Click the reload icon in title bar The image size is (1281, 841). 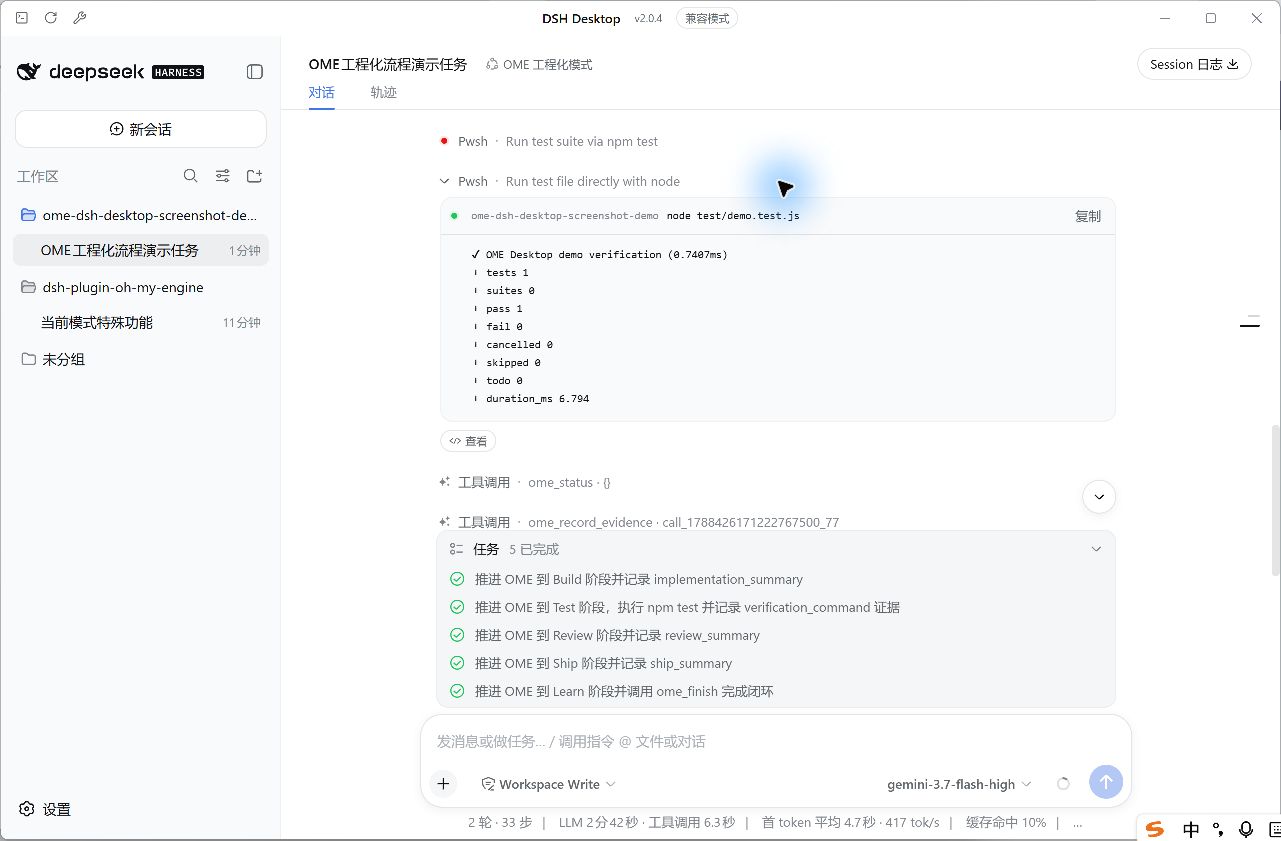point(51,18)
